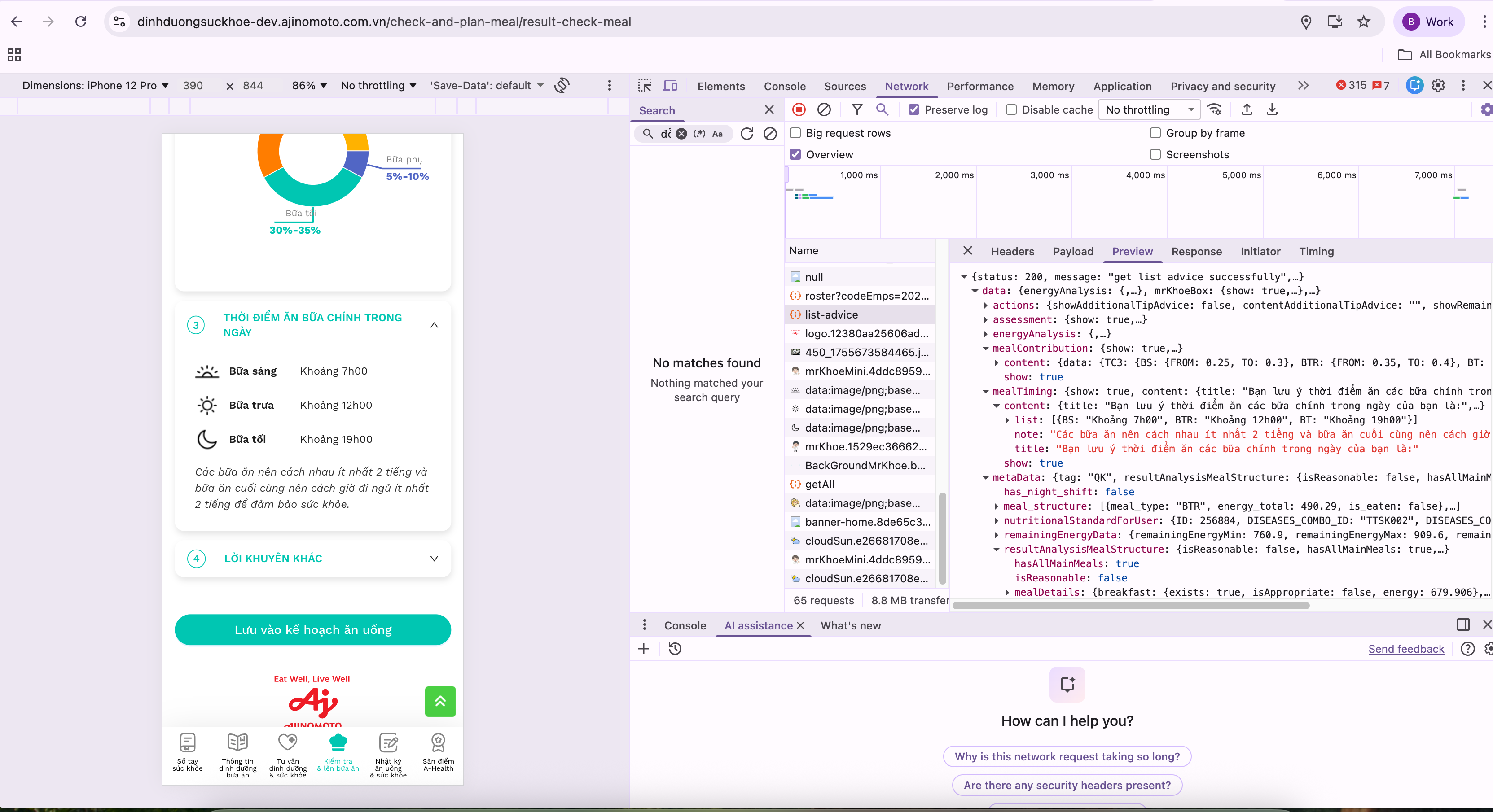Image resolution: width=1493 pixels, height=812 pixels.
Task: Click the inspect element picker icon
Action: tap(645, 86)
